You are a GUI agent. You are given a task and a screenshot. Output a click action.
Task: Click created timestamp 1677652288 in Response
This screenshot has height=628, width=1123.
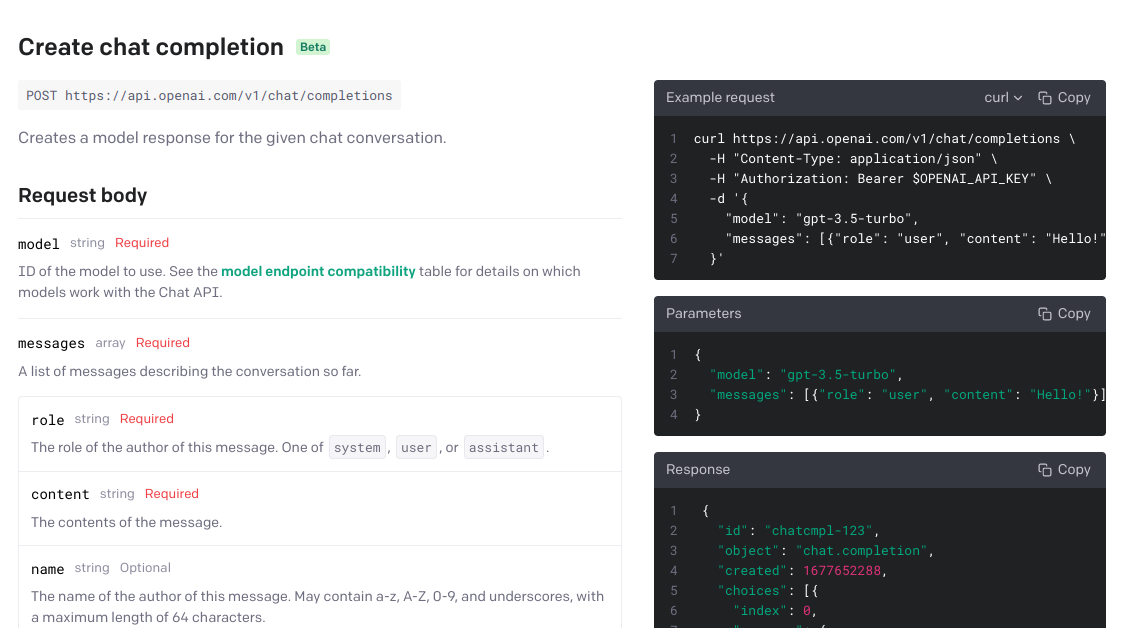click(842, 571)
